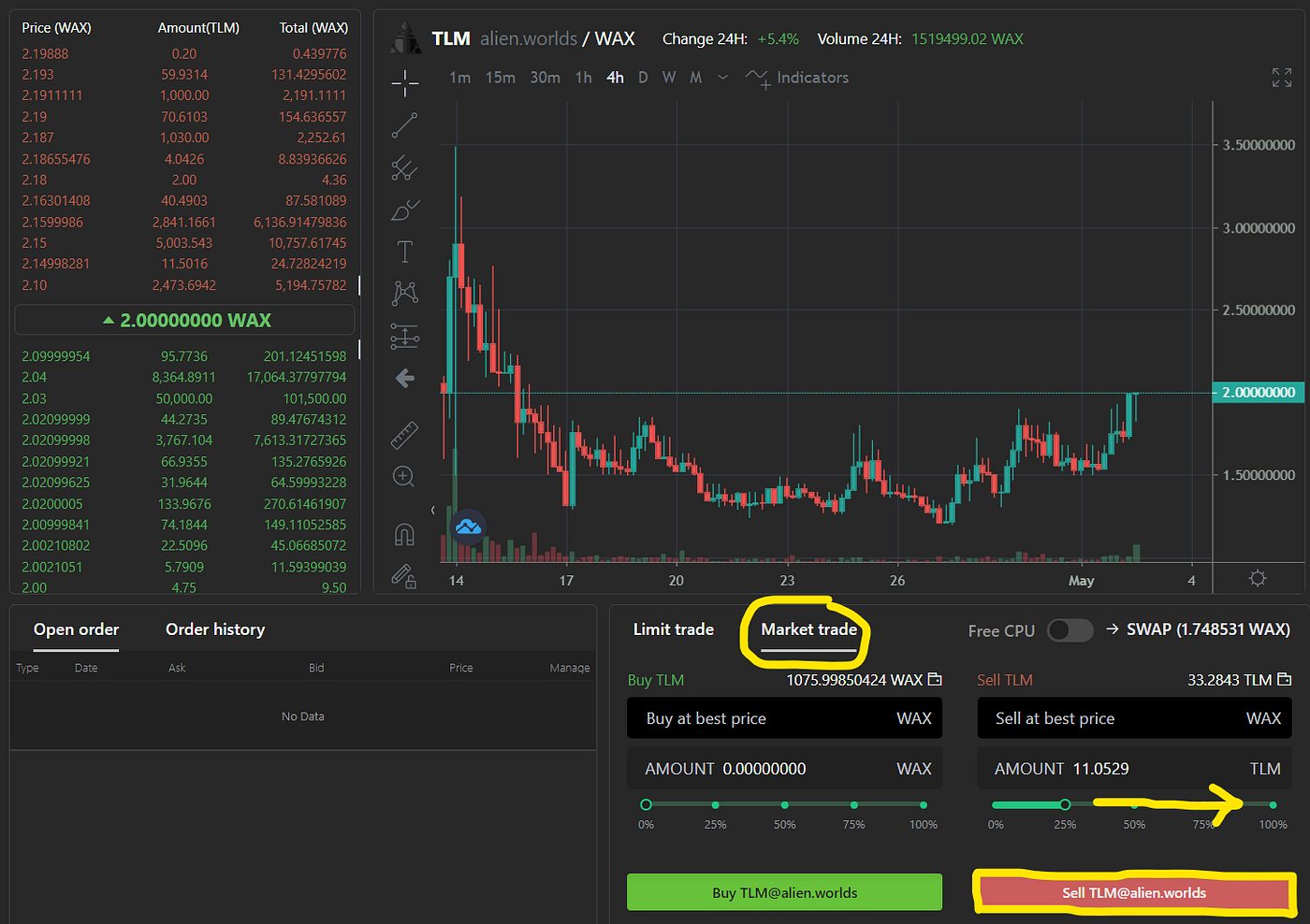The image size is (1310, 924).
Task: Set sell slider to 100% point
Action: 1273,804
